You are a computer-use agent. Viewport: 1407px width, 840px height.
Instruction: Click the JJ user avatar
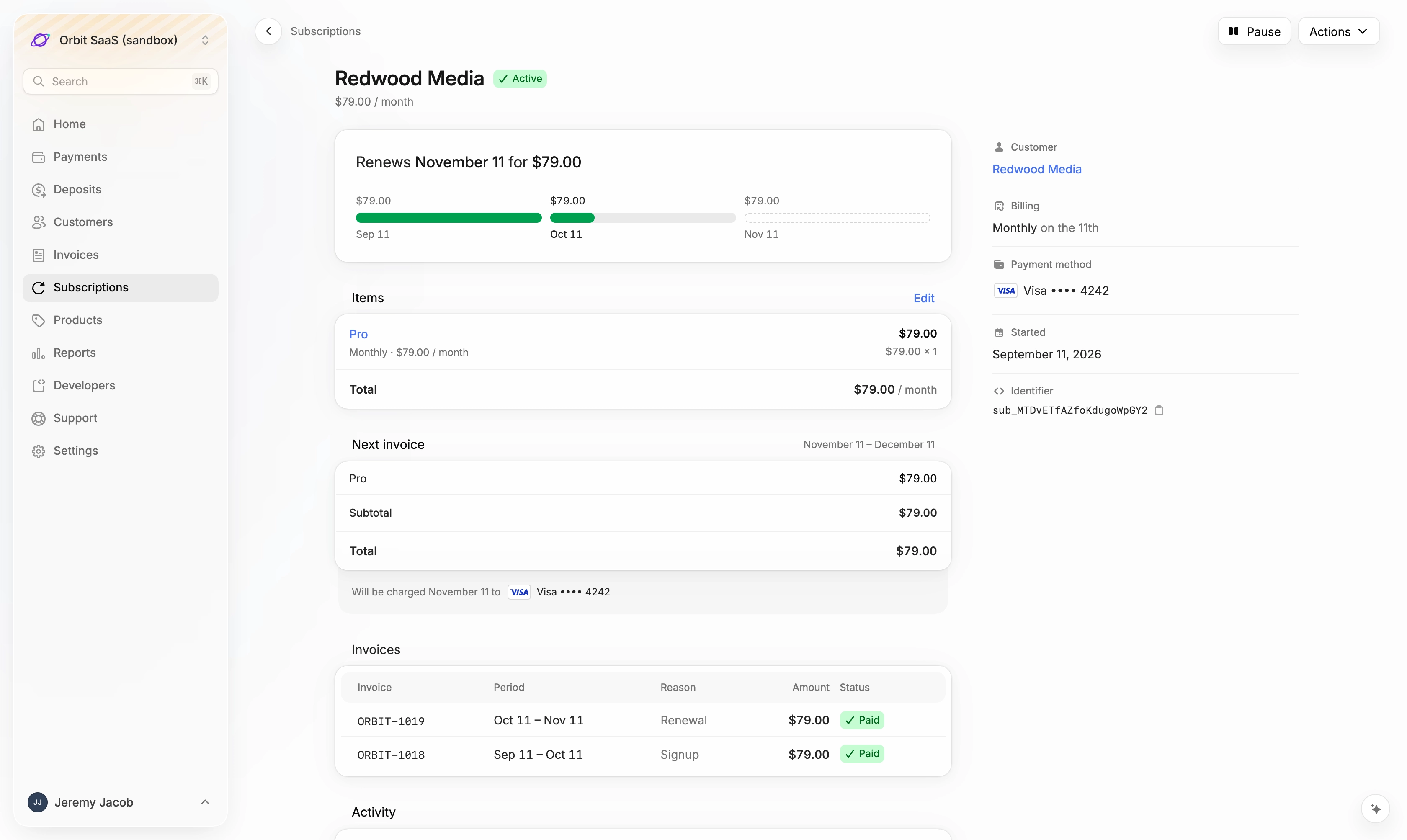pos(38,803)
